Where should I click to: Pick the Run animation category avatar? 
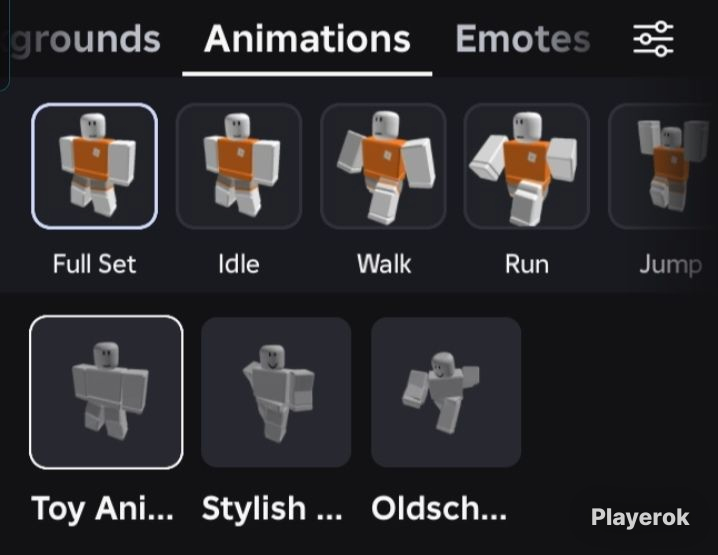(x=527, y=166)
